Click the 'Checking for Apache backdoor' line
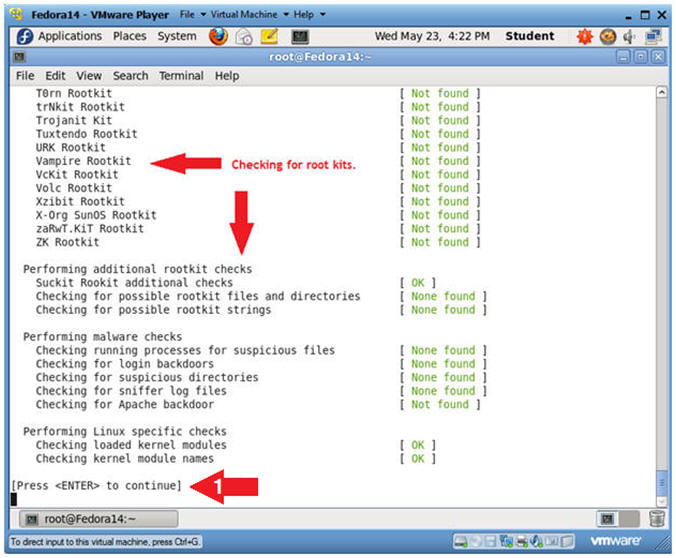The image size is (676, 558). (125, 404)
